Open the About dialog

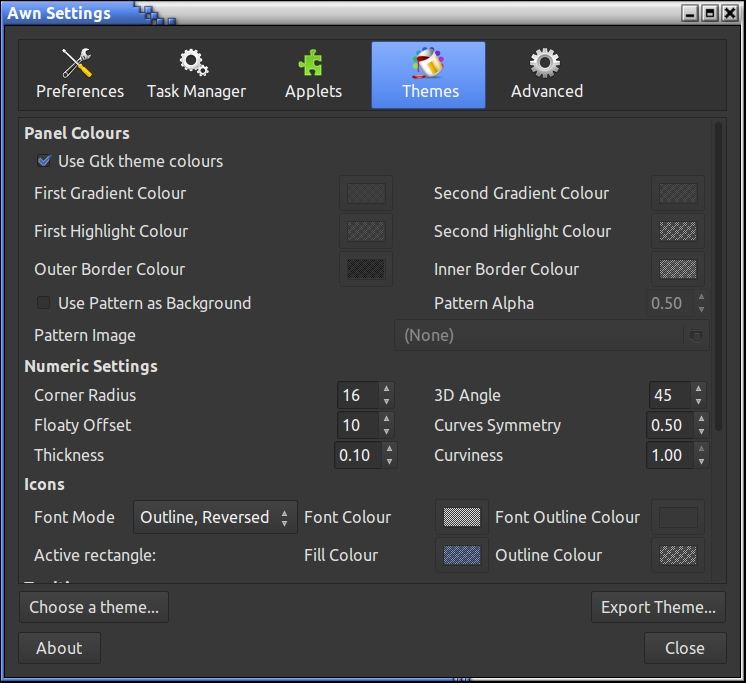pos(59,648)
